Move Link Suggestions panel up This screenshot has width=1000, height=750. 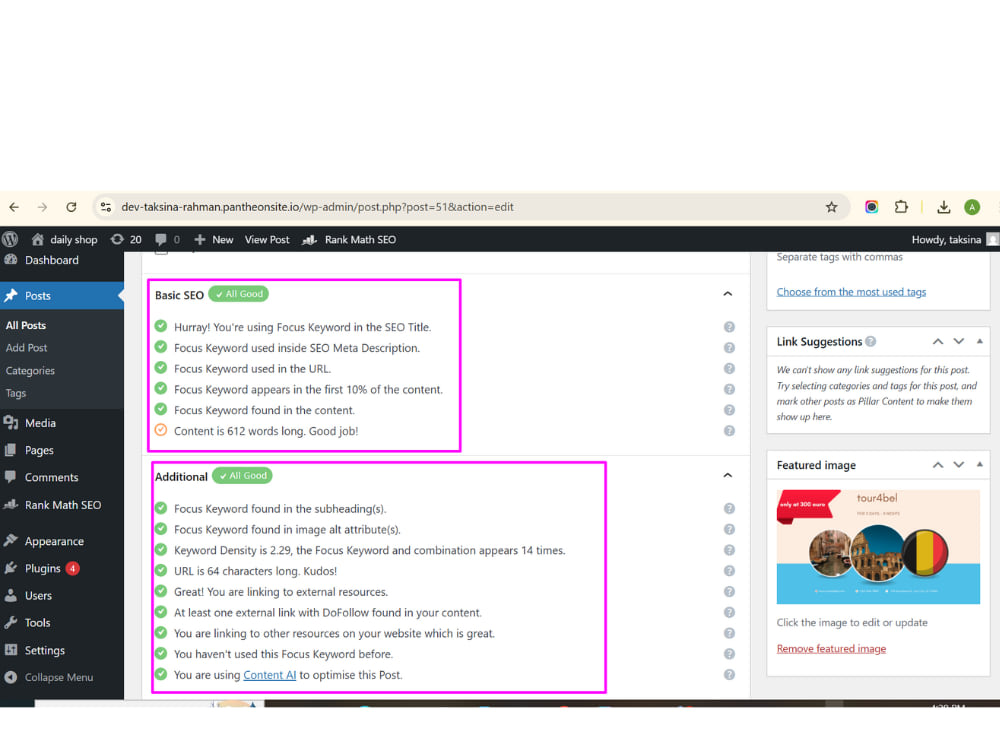[938, 342]
